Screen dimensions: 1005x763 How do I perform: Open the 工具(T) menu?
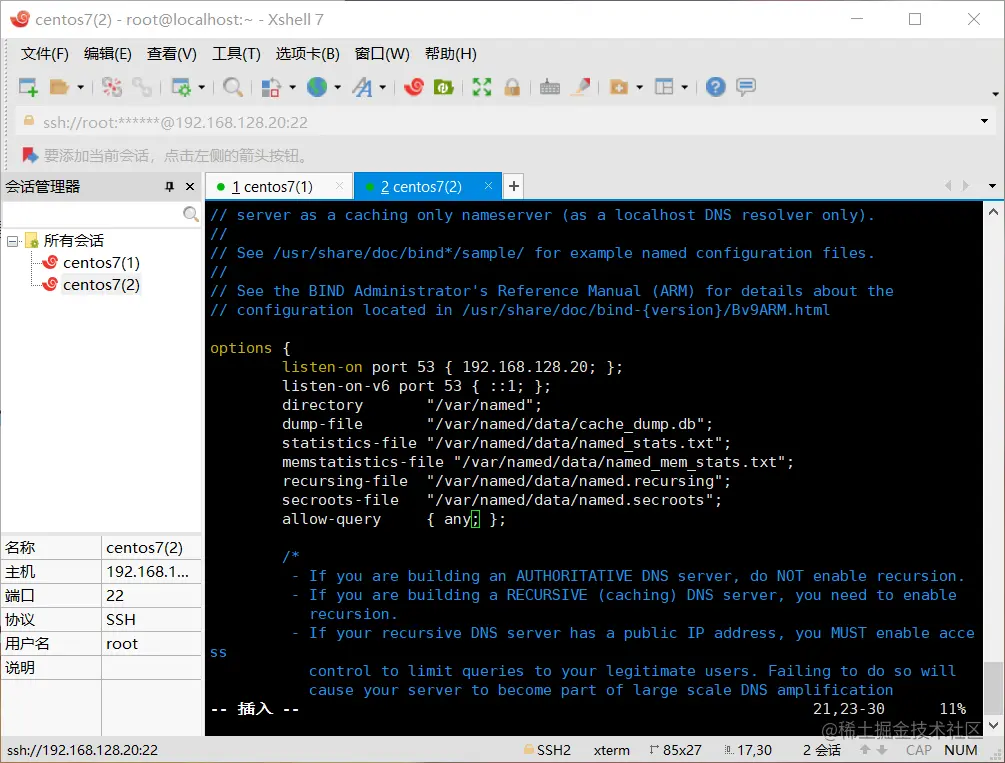(237, 54)
